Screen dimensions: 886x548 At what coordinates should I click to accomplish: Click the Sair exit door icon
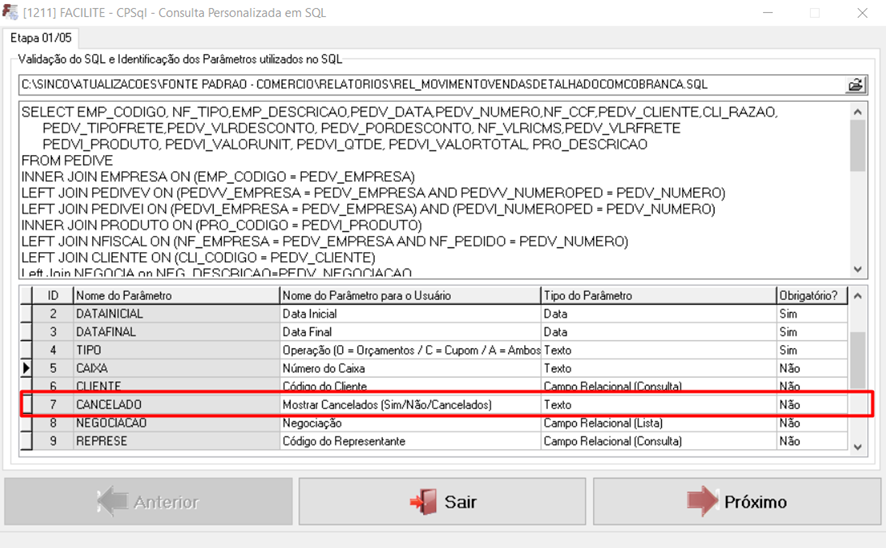tap(424, 502)
